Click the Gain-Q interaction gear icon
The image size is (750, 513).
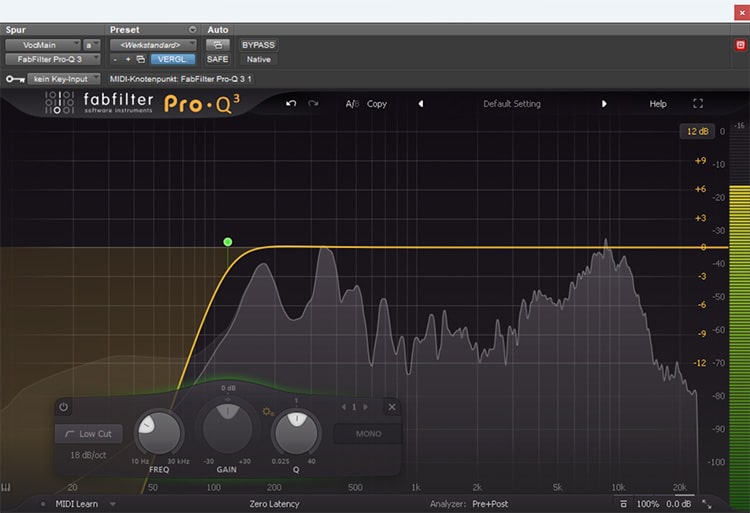pyautogui.click(x=268, y=411)
